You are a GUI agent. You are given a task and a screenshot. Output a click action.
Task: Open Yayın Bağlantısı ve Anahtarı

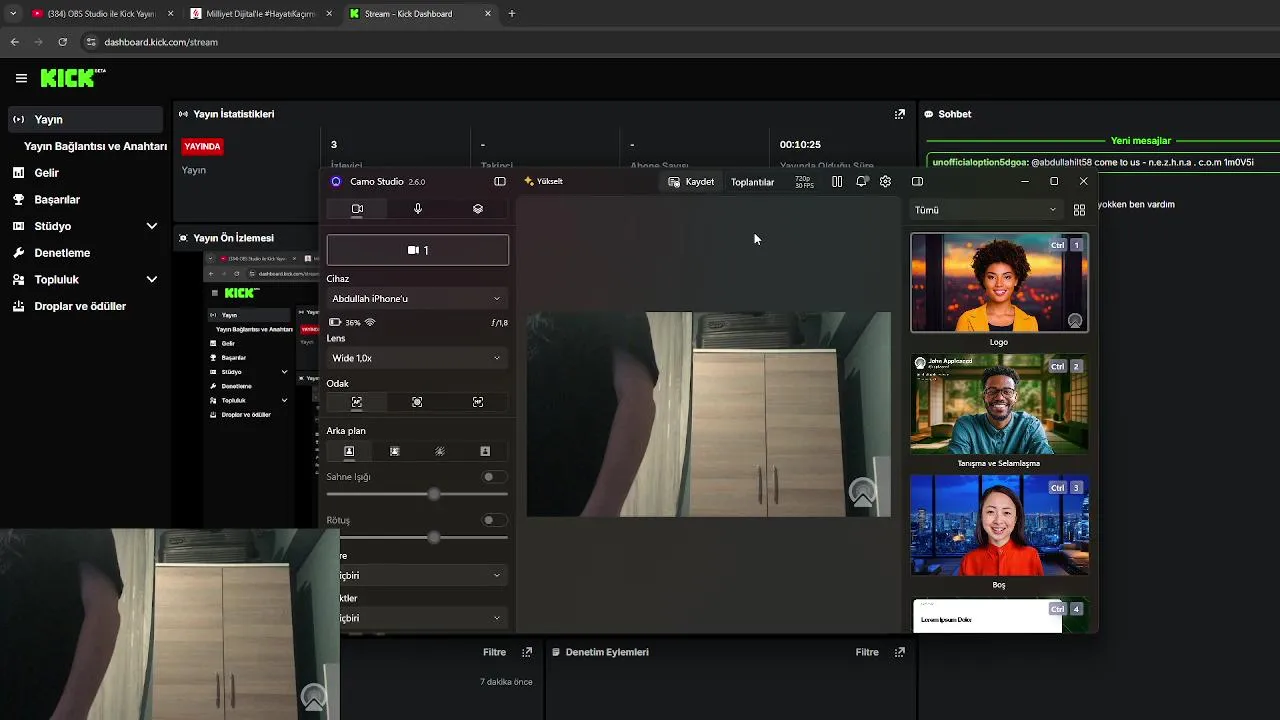coord(95,146)
